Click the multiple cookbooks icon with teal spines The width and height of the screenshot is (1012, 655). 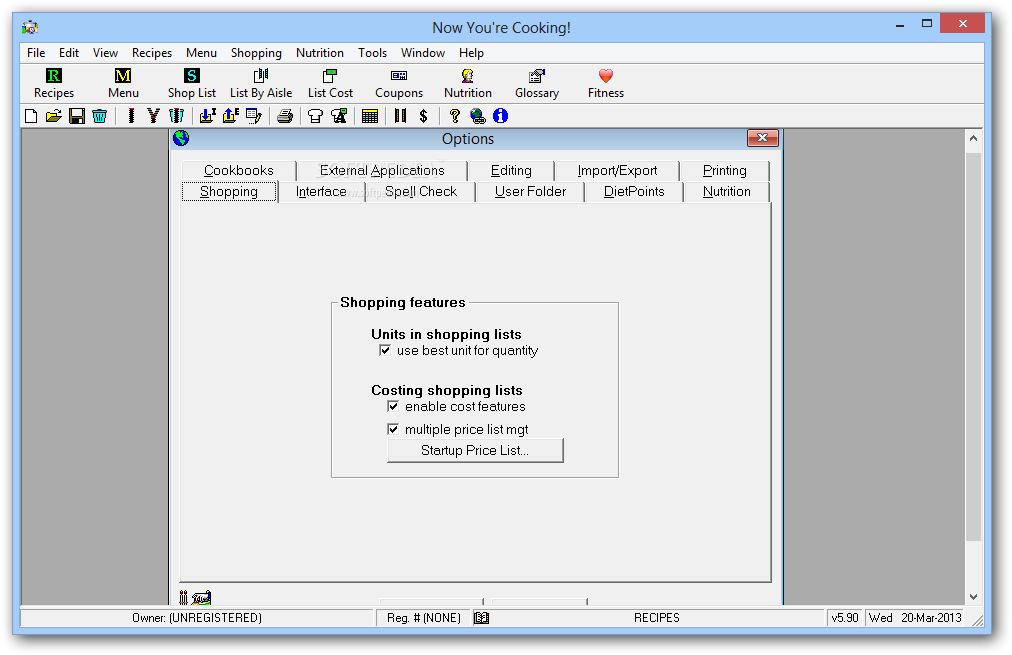176,116
